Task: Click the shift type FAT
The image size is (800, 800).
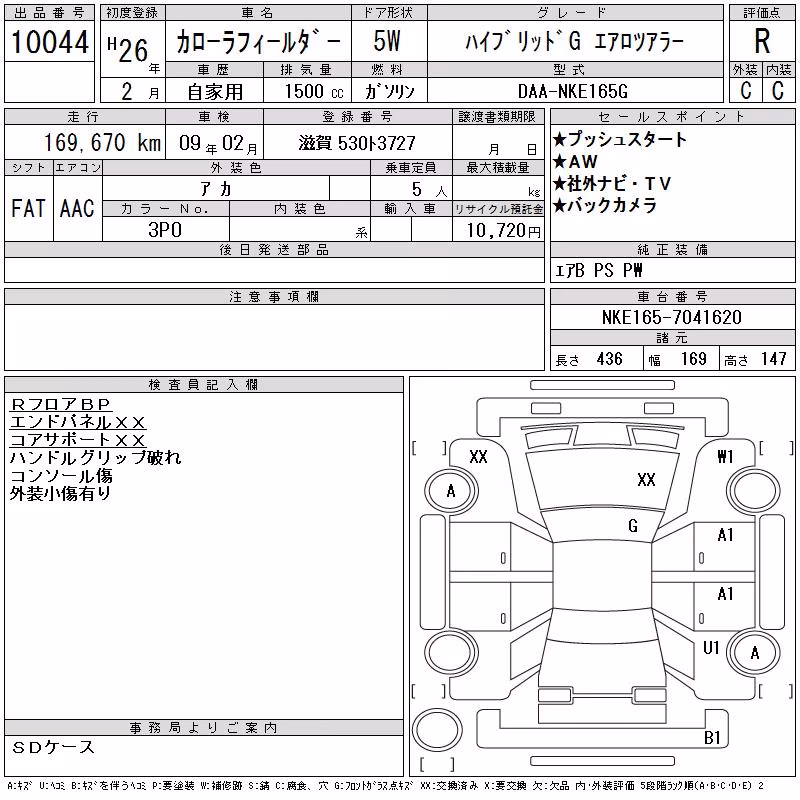Action: [28, 208]
